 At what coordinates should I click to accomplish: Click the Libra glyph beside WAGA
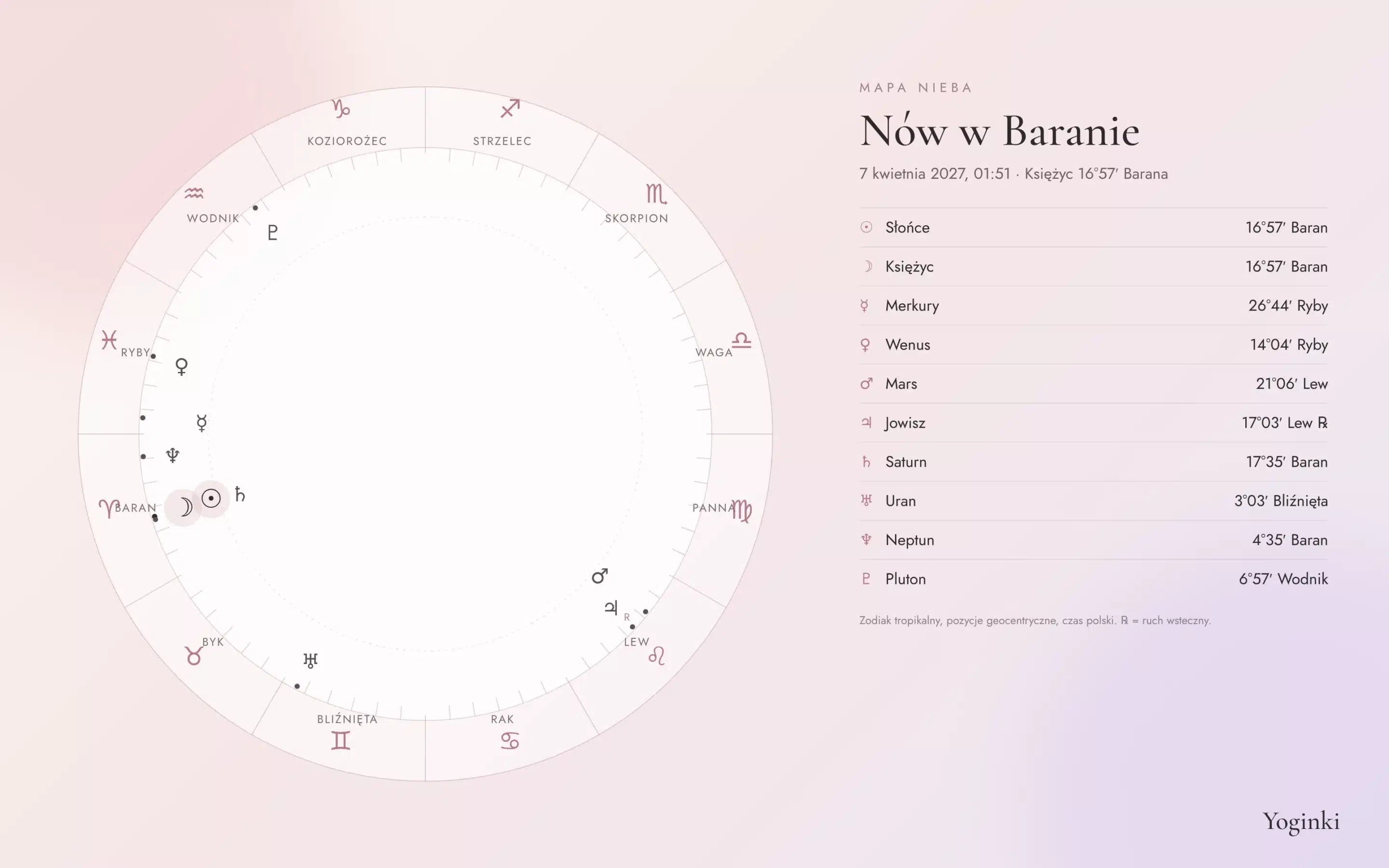741,340
